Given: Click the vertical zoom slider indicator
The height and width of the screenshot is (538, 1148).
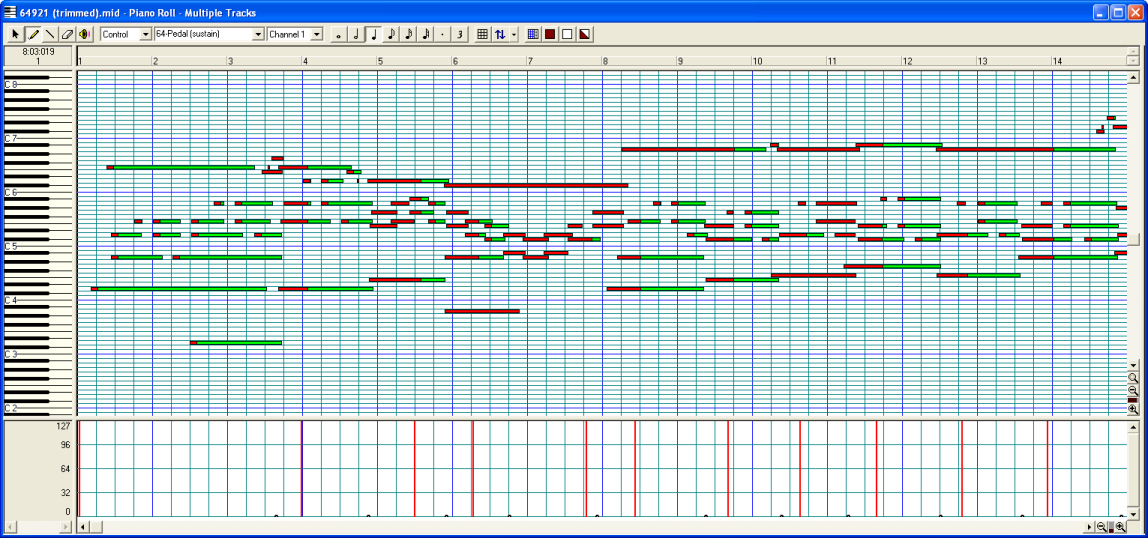Looking at the screenshot, I should [x=1133, y=399].
